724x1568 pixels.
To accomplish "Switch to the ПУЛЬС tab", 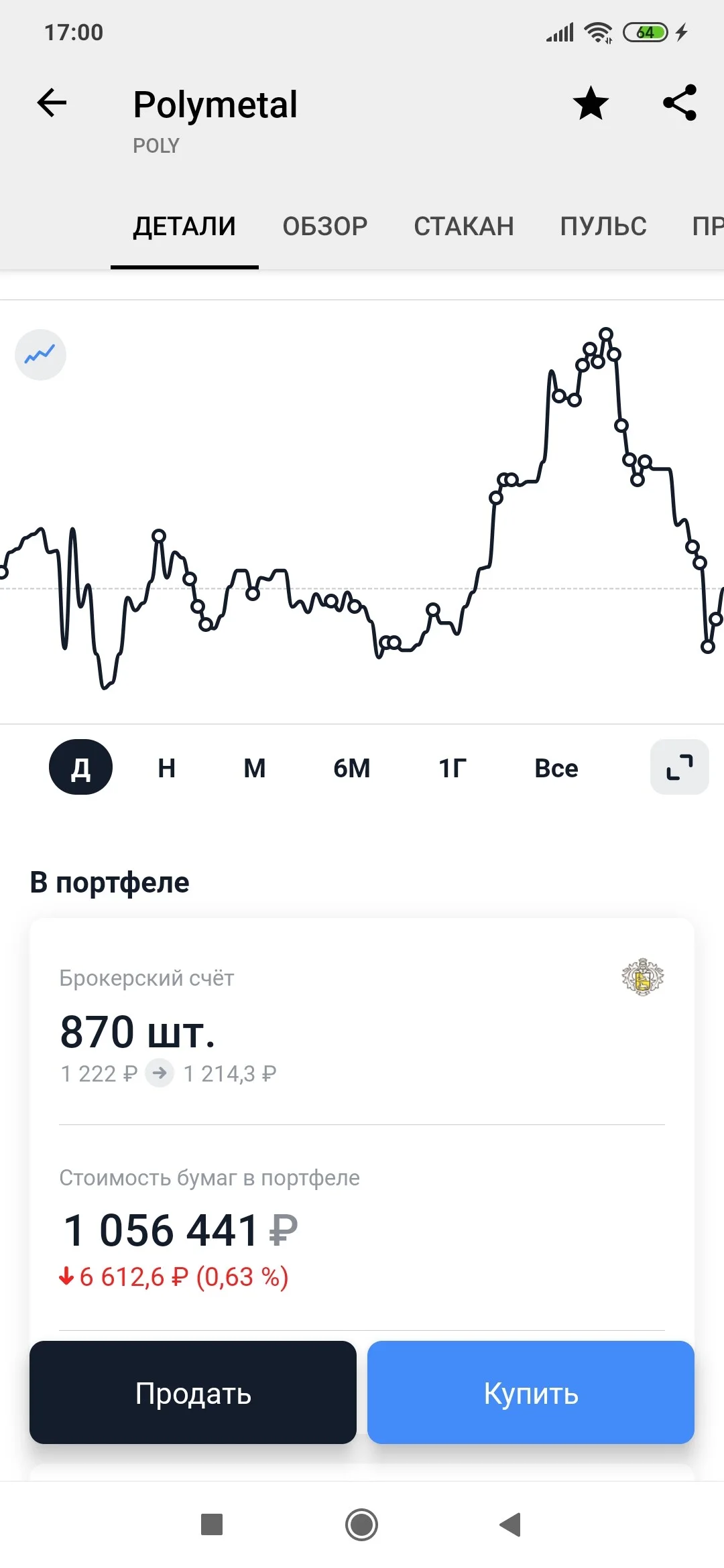I will pyautogui.click(x=603, y=226).
